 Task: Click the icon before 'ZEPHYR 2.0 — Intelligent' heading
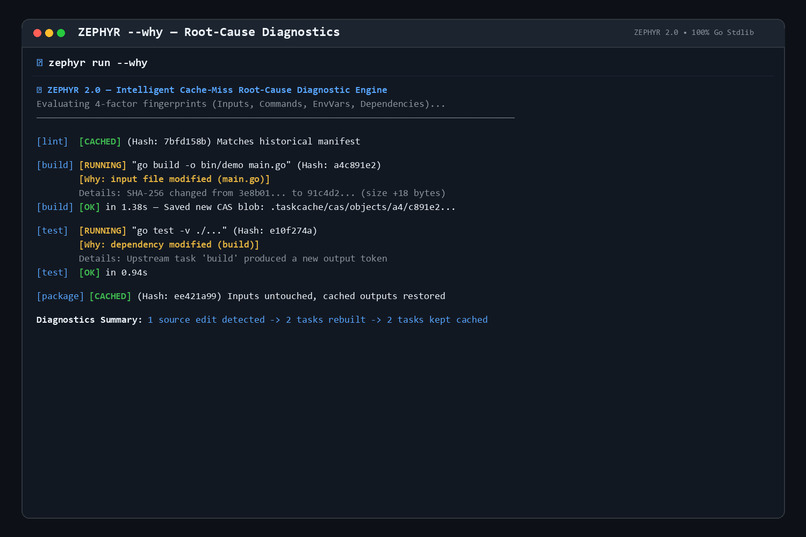(39, 90)
